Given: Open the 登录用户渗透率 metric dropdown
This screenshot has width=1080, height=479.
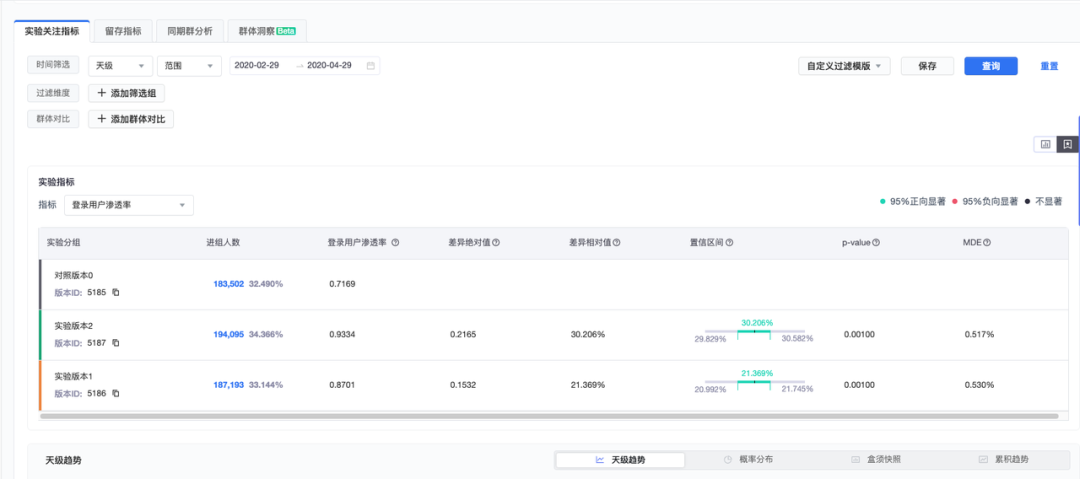Looking at the screenshot, I should 129,205.
